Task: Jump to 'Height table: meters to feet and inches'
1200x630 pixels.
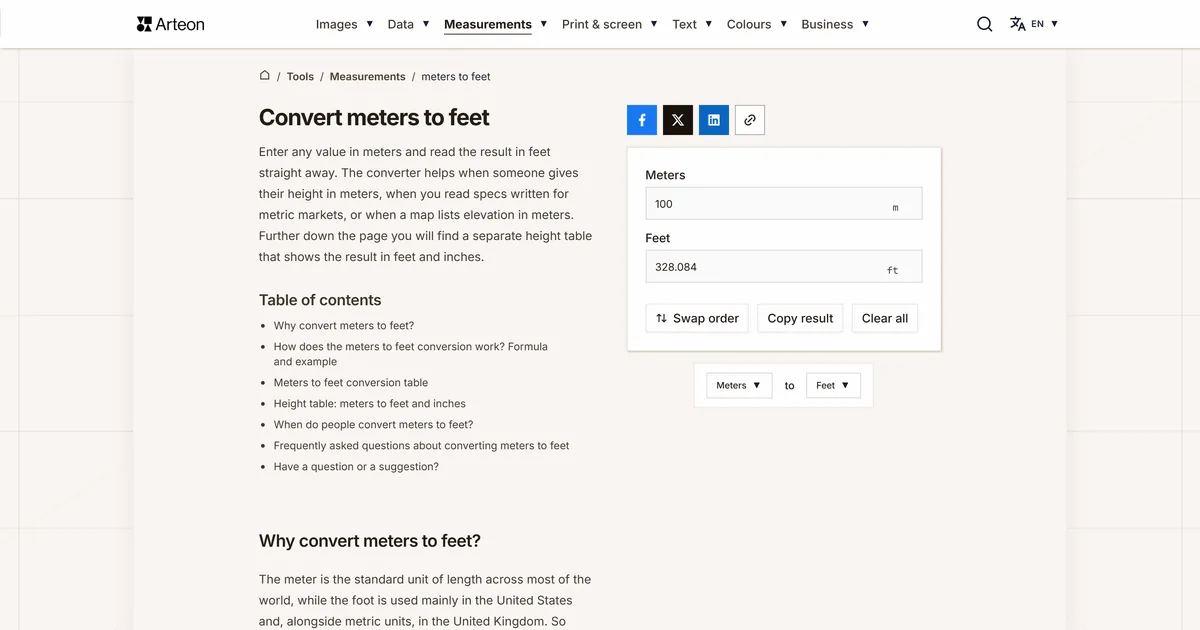Action: click(370, 403)
